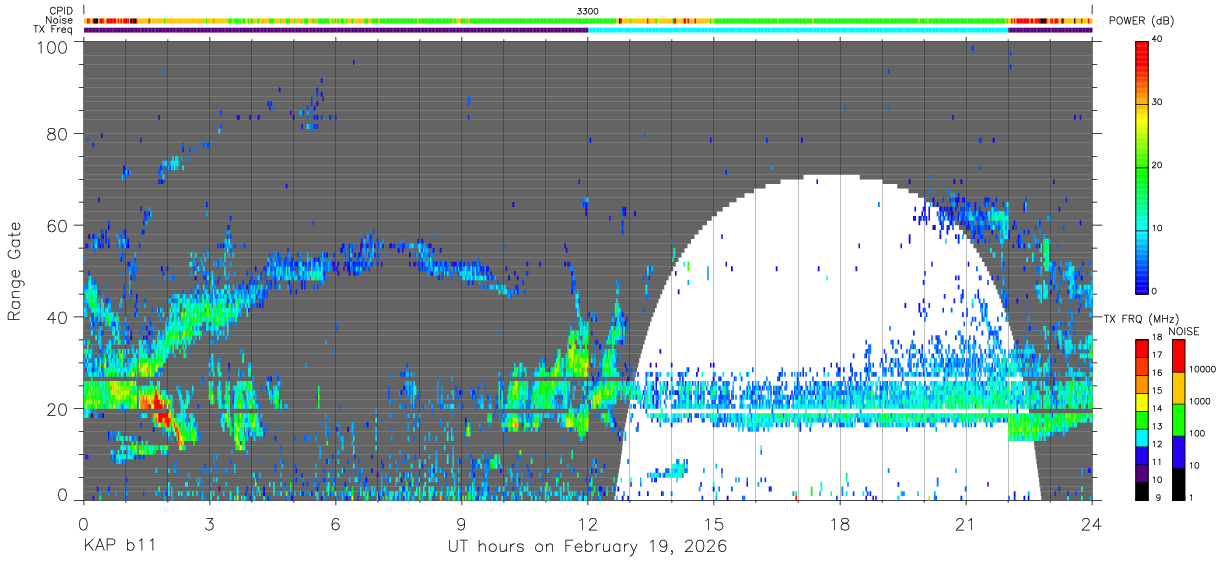Click the x-axis tick label '0'
1228x567 pixels.
click(x=83, y=523)
